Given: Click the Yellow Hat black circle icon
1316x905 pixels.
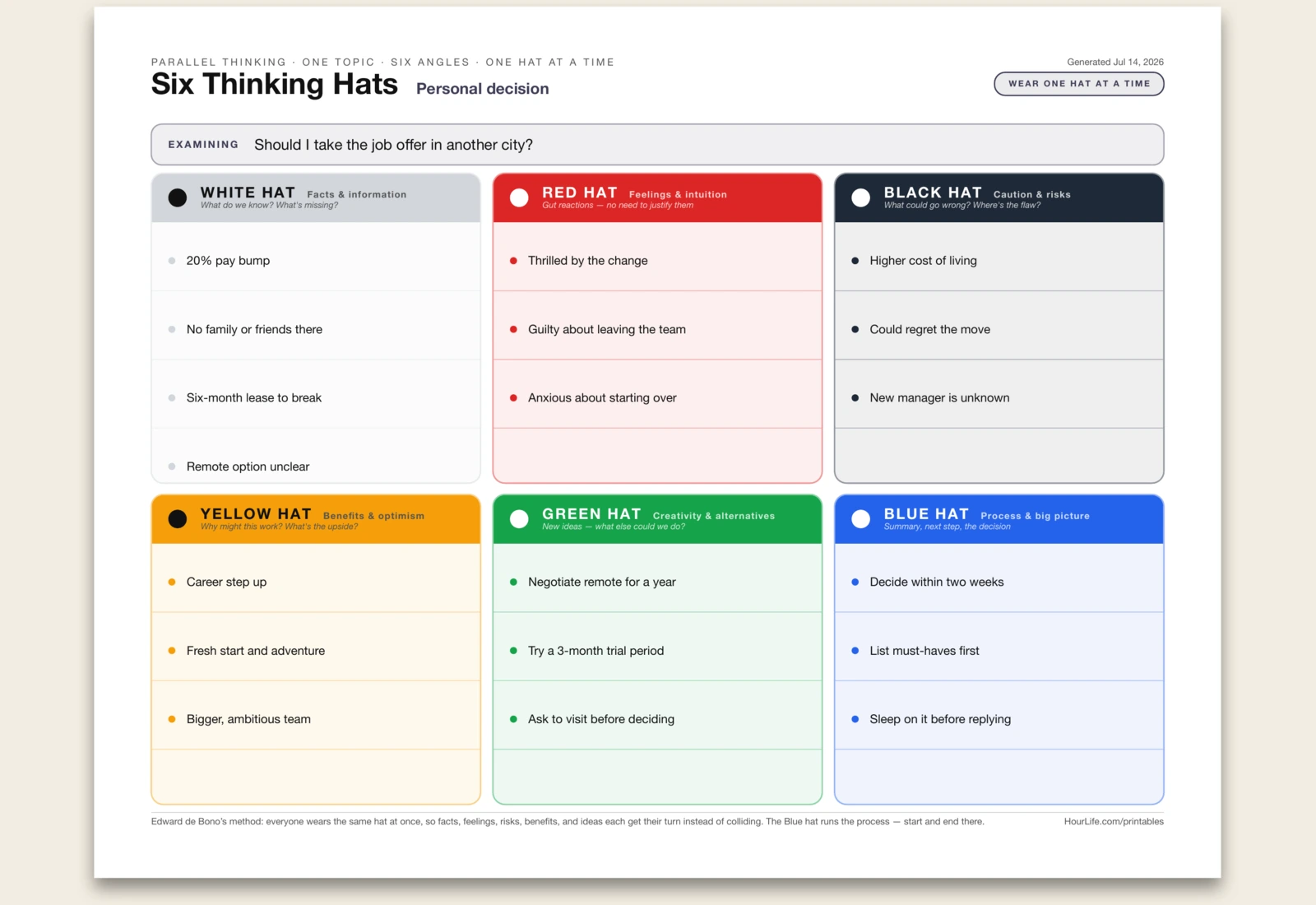Looking at the screenshot, I should (x=178, y=519).
